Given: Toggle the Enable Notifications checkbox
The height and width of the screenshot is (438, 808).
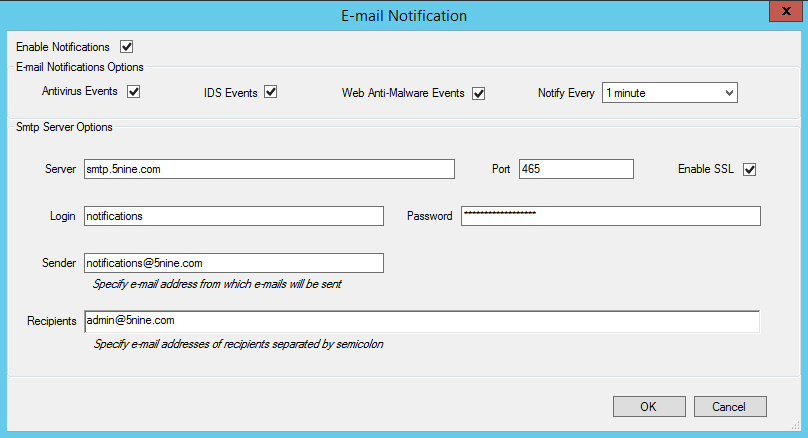Looking at the screenshot, I should 127,46.
